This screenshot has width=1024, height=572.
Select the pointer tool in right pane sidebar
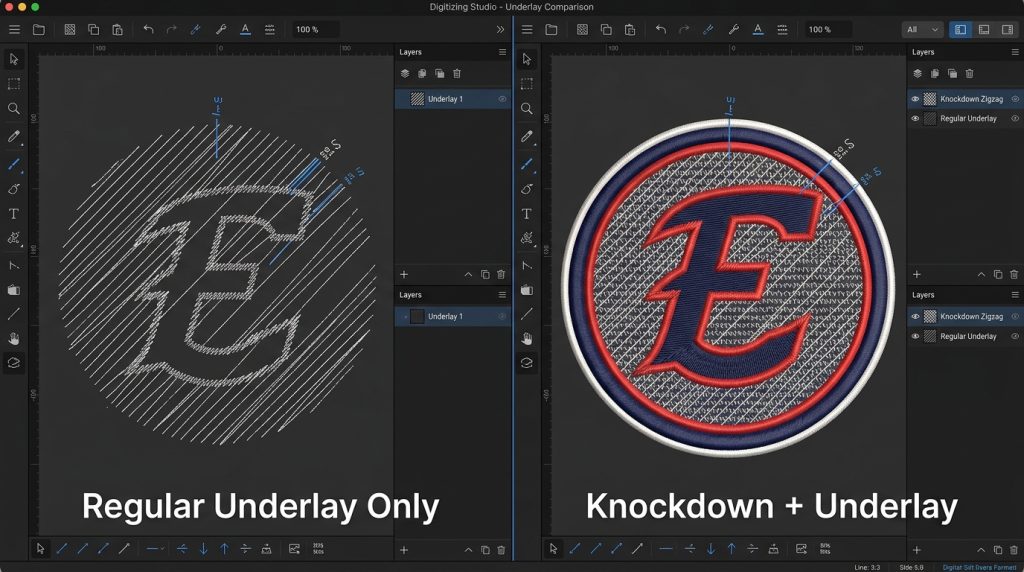click(x=526, y=59)
